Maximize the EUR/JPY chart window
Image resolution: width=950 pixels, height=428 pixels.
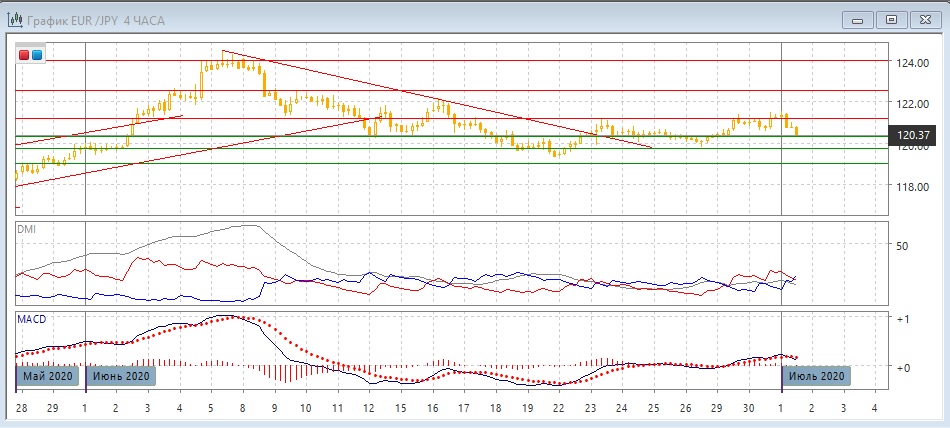[892, 18]
